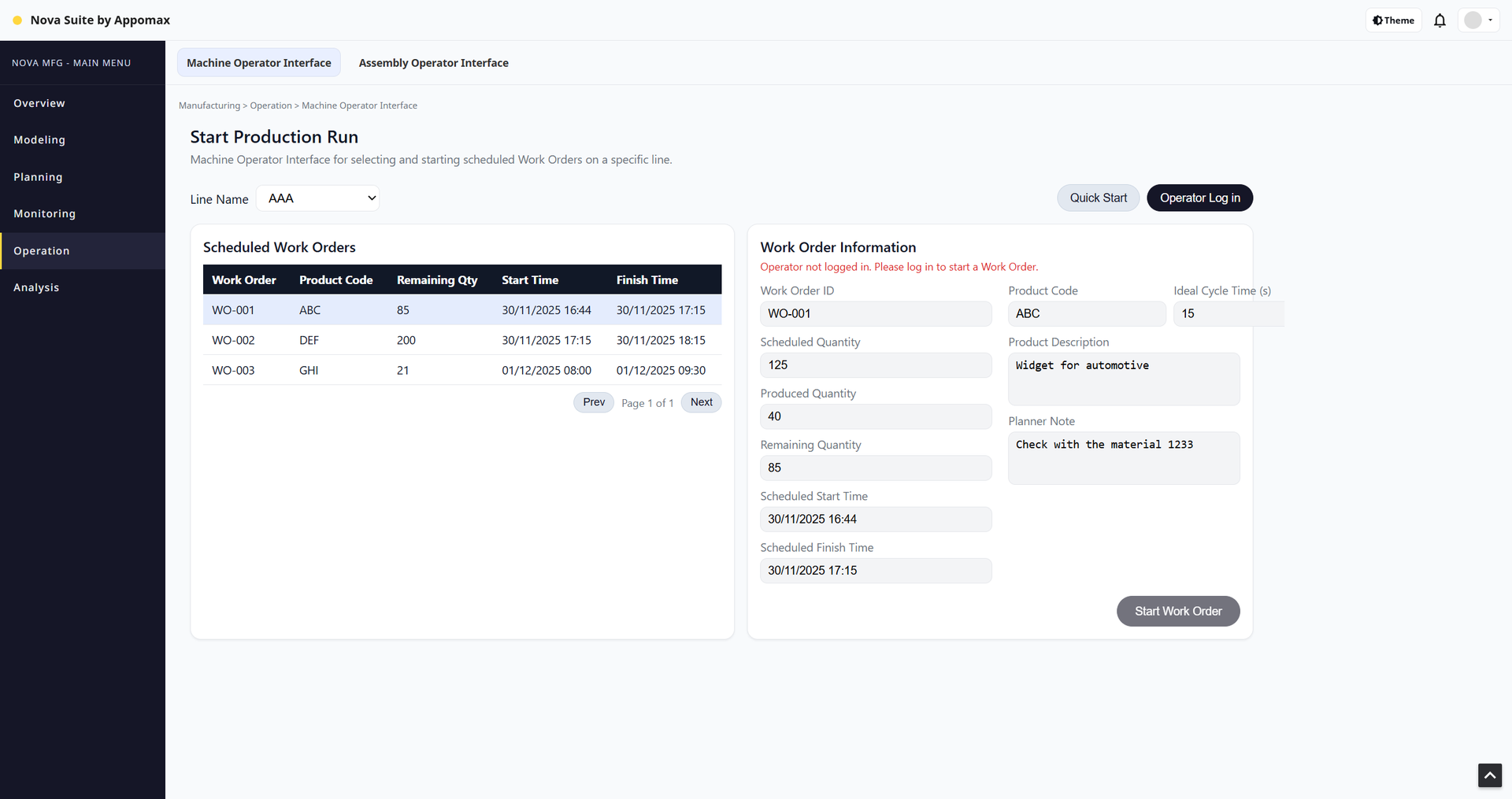The height and width of the screenshot is (799, 1512).
Task: Open the user avatar dropdown menu
Action: click(x=1478, y=20)
